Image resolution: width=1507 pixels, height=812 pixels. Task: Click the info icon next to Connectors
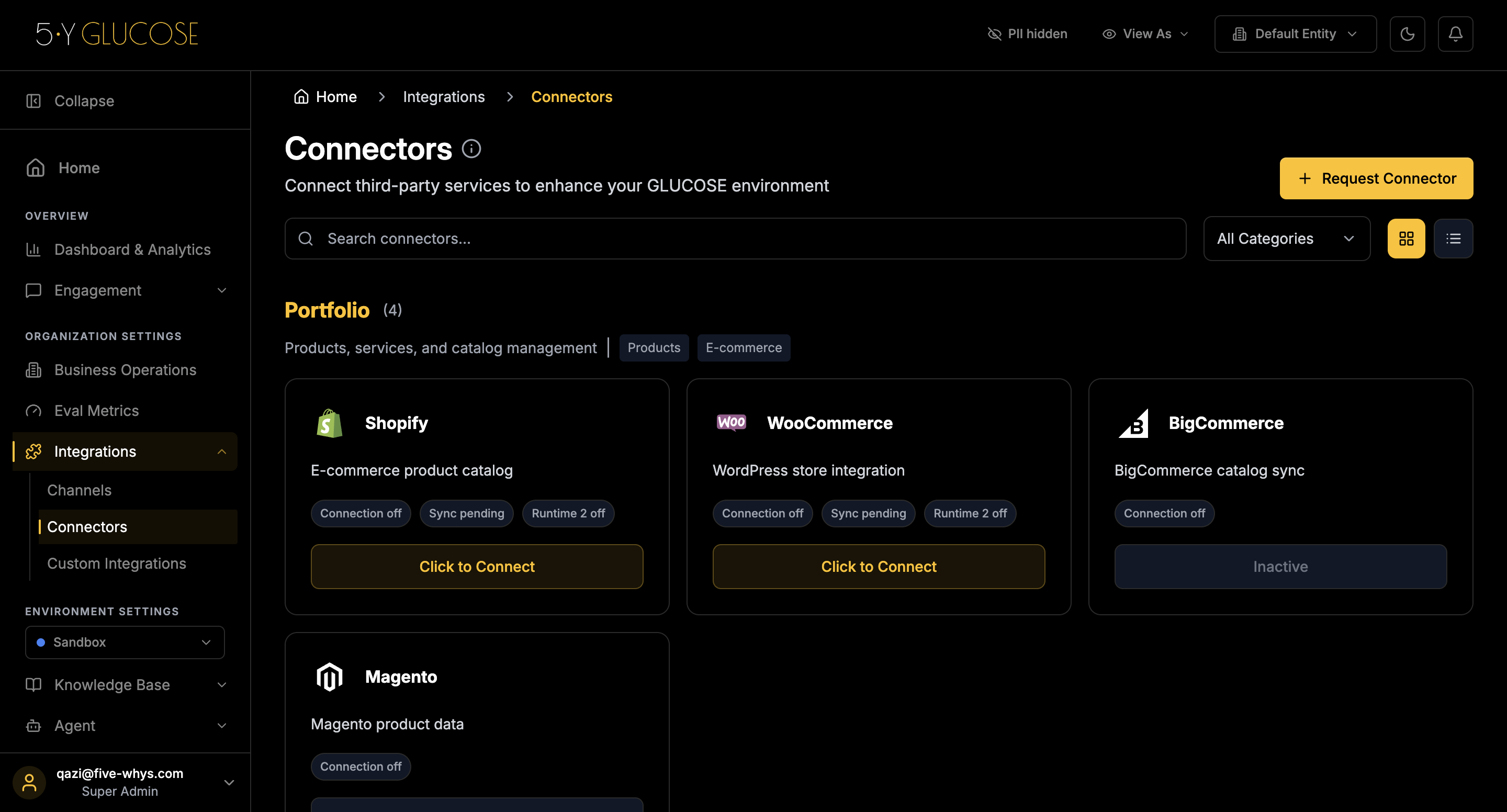click(471, 149)
